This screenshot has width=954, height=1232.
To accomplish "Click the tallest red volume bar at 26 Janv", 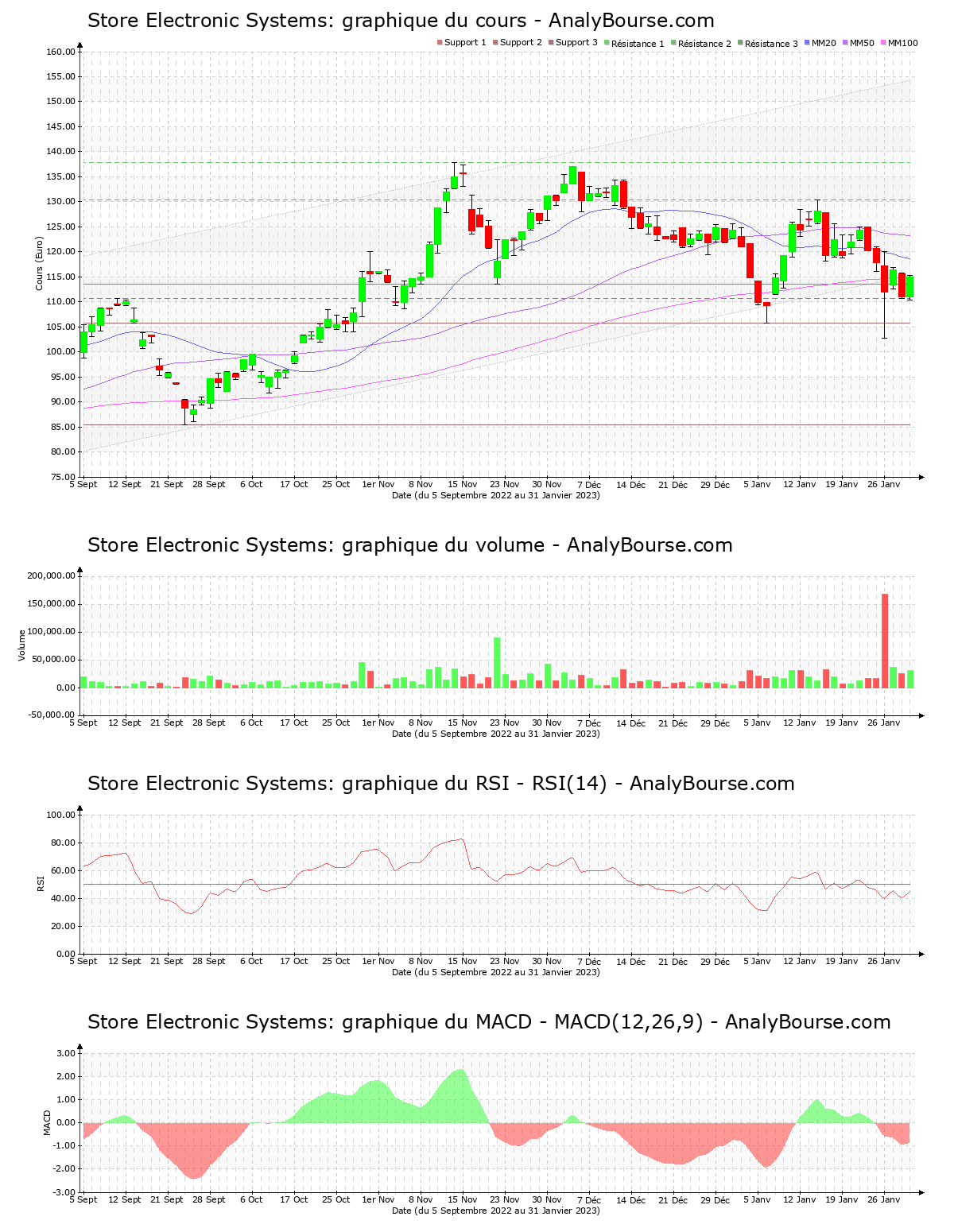I will tap(885, 641).
